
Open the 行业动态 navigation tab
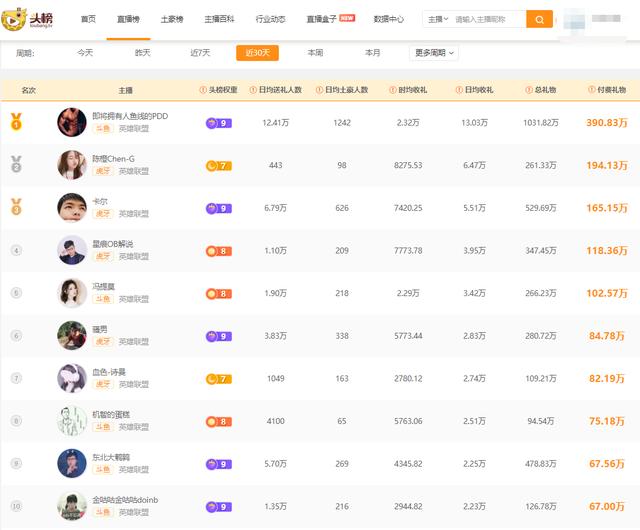click(x=271, y=19)
